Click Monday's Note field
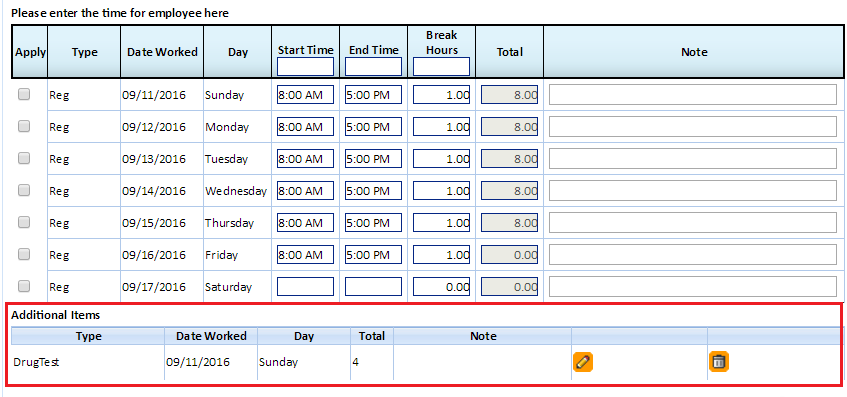Screen dimensions: 847x397 [x=693, y=126]
